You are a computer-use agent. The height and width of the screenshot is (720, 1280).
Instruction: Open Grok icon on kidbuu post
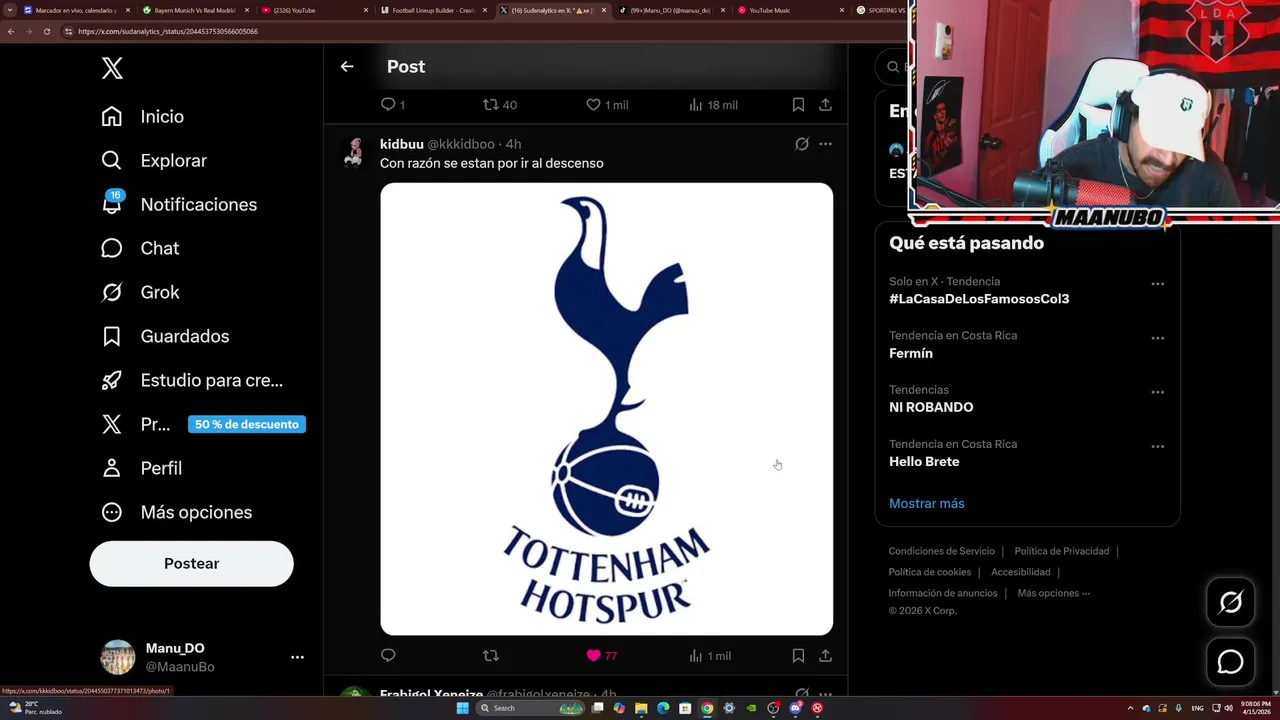(x=802, y=144)
